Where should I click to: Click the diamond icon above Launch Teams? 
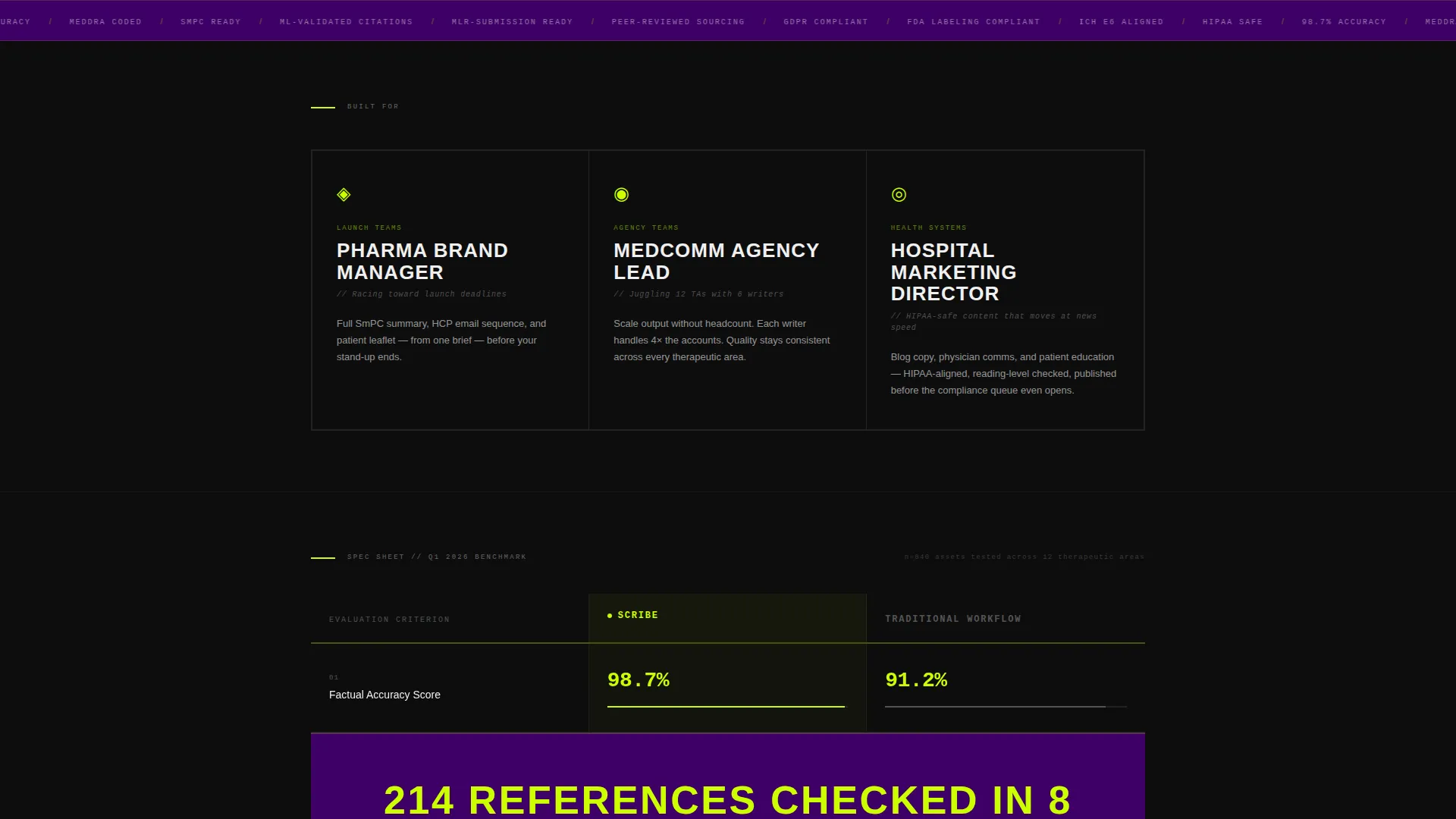click(344, 195)
